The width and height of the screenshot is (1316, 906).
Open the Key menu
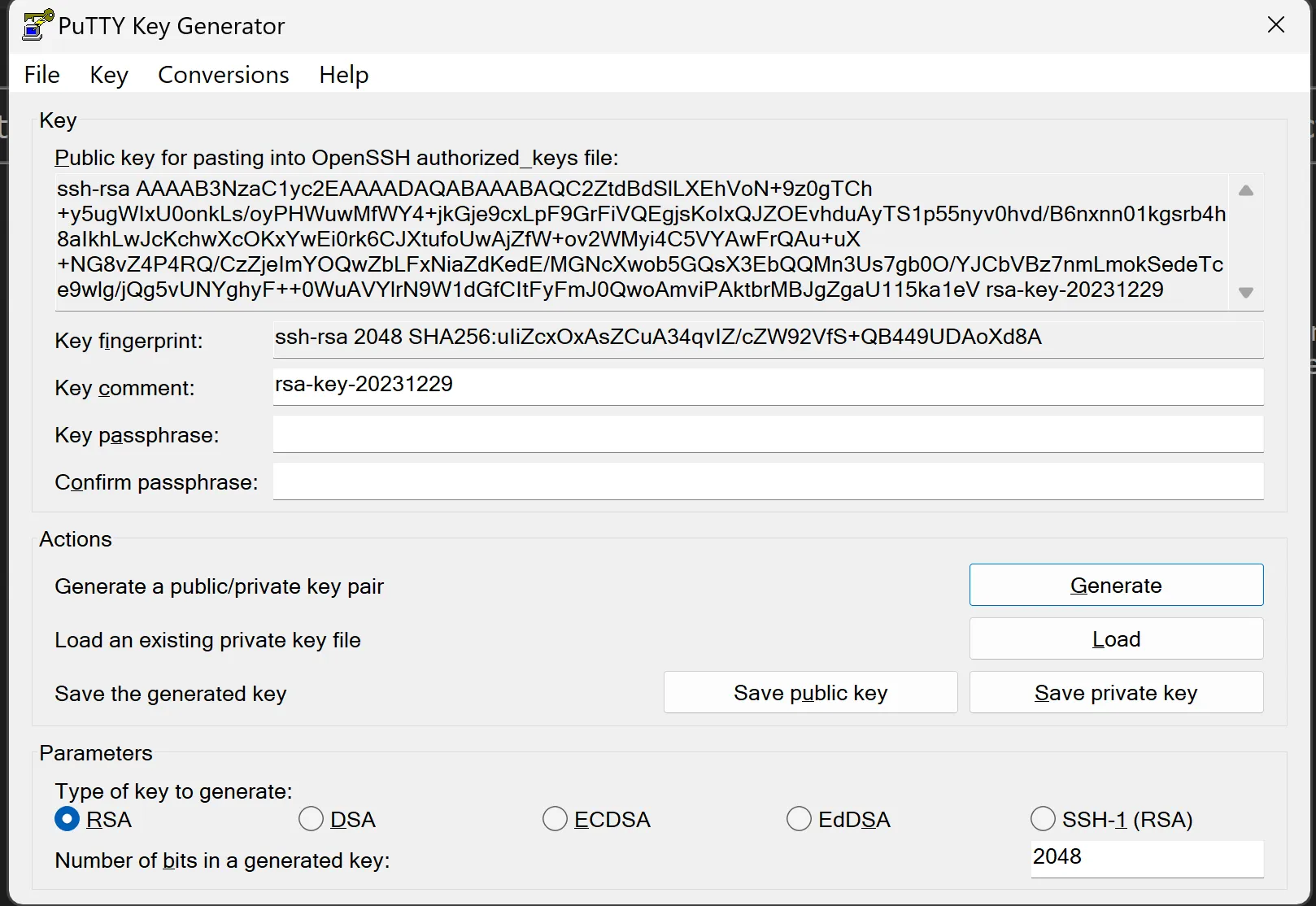point(108,74)
